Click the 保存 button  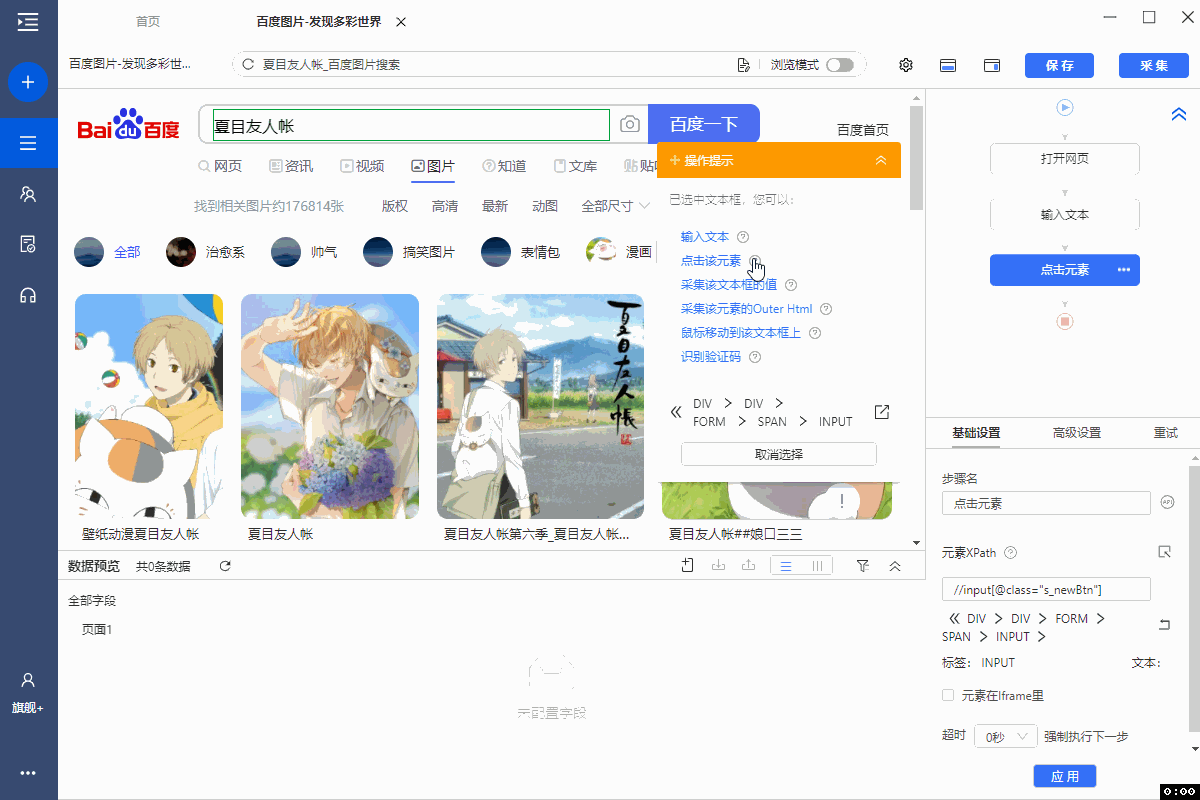(1059, 65)
